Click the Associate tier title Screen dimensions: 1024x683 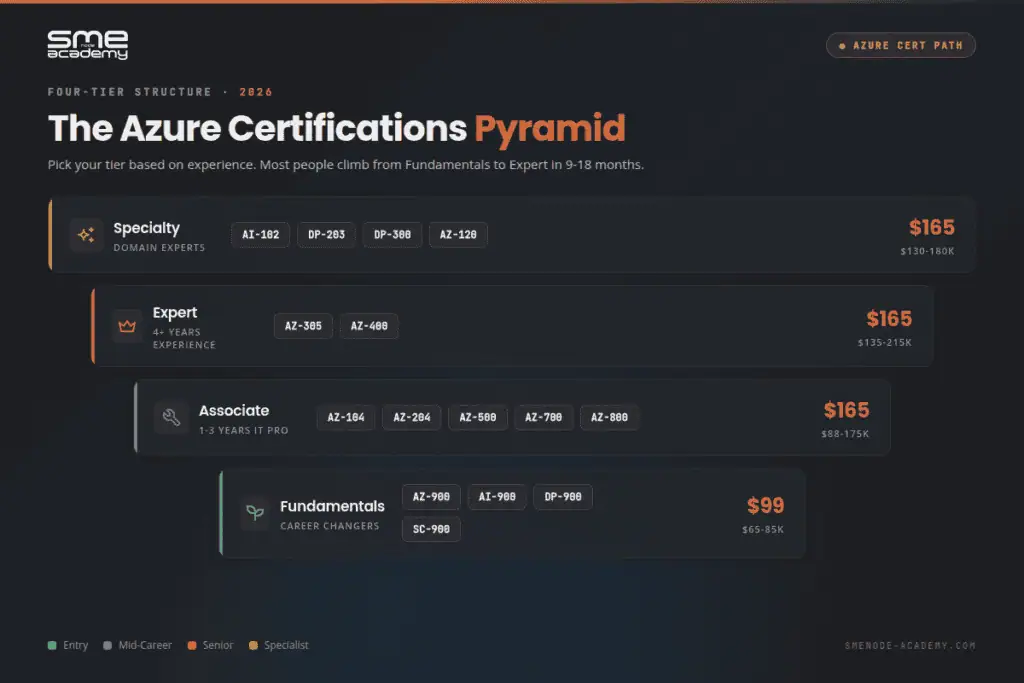click(x=234, y=411)
